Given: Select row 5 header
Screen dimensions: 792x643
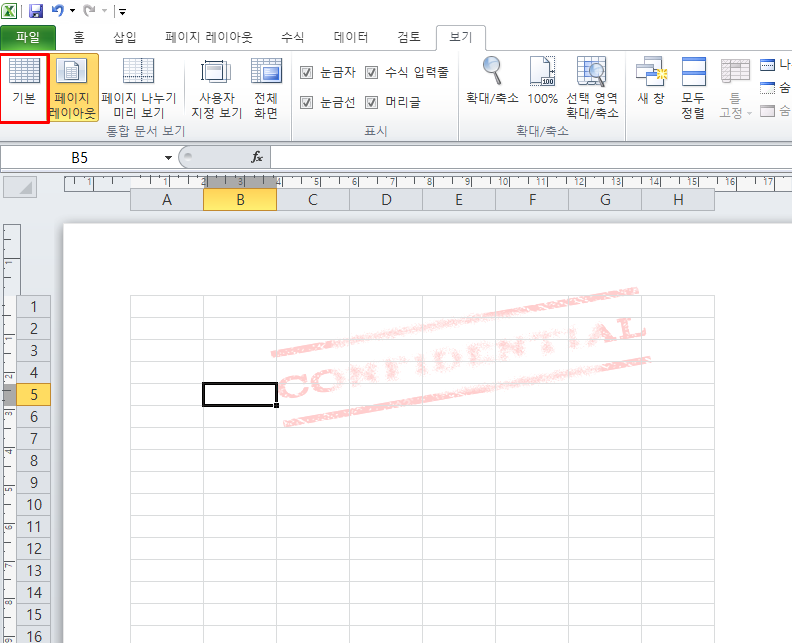Looking at the screenshot, I should coord(33,394).
